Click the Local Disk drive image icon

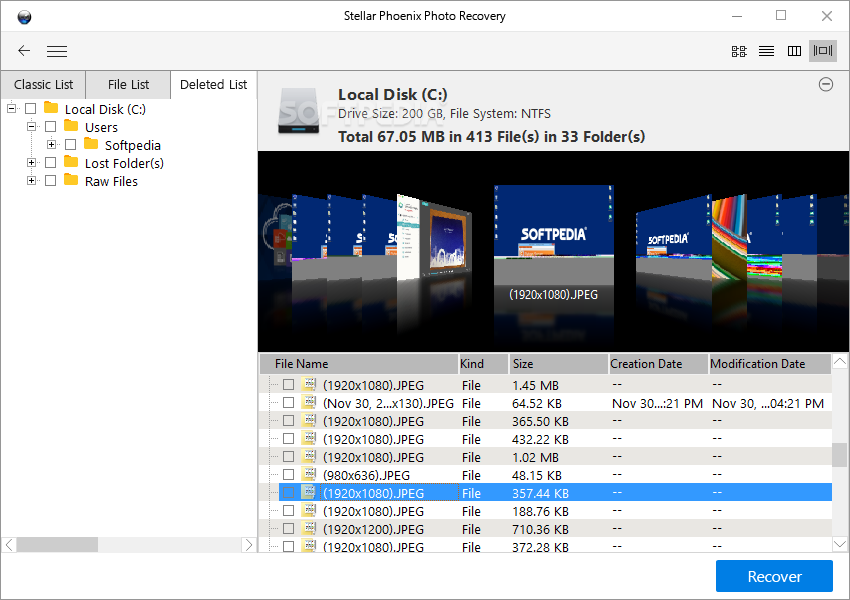tap(299, 111)
